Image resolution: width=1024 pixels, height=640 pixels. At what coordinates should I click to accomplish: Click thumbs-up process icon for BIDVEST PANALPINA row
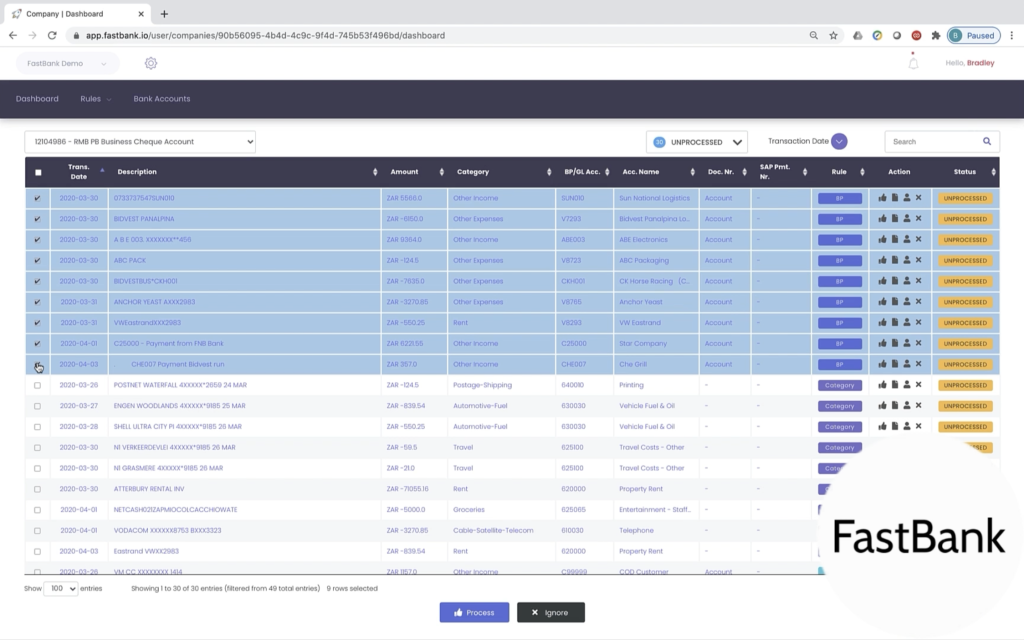click(882, 219)
